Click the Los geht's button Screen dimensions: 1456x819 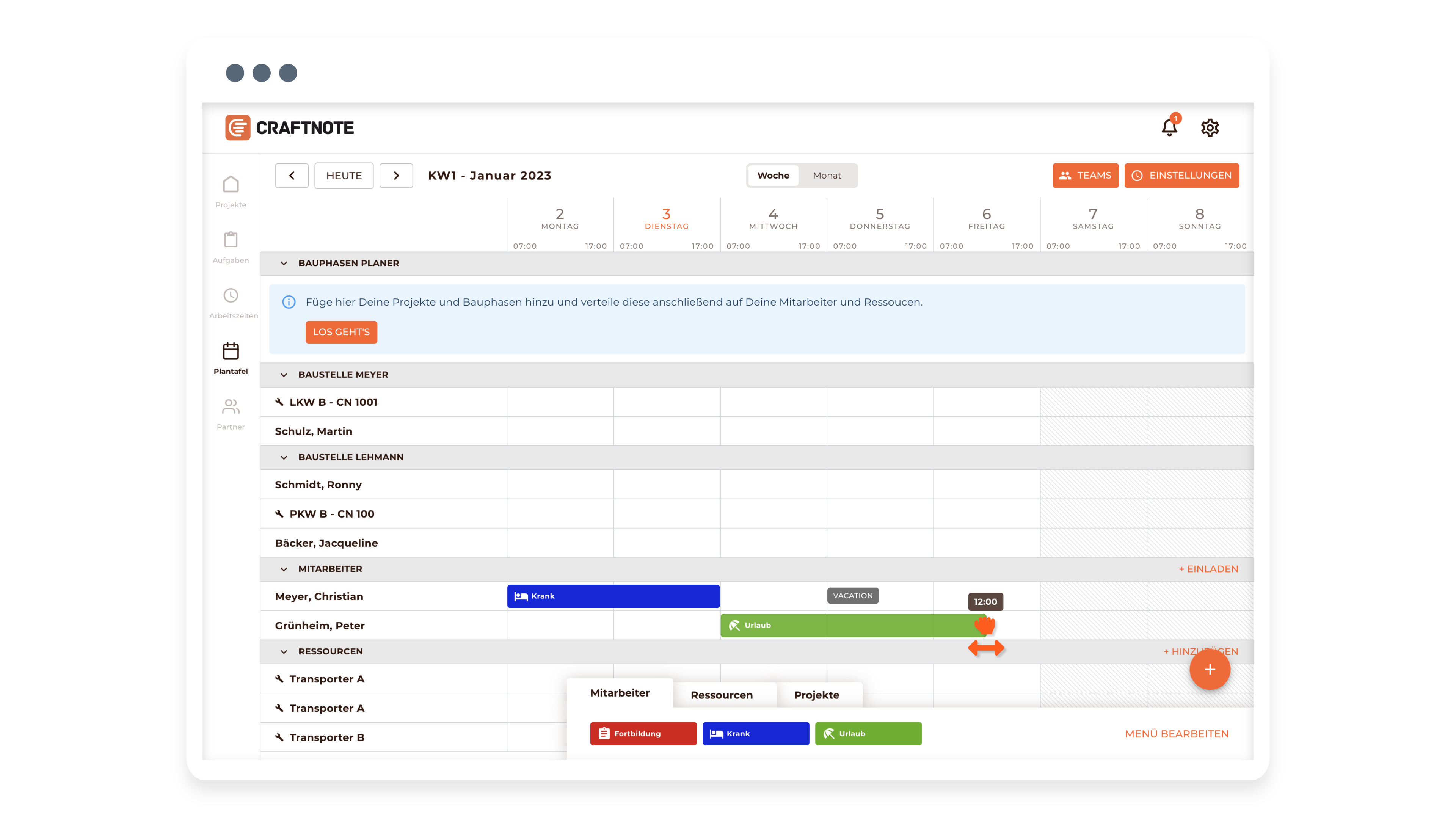pos(341,332)
